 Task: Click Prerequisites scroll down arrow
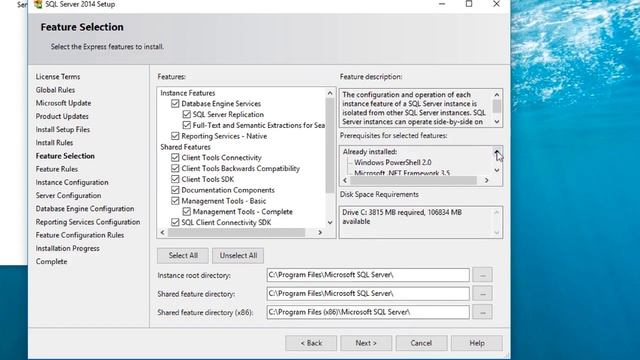point(497,170)
